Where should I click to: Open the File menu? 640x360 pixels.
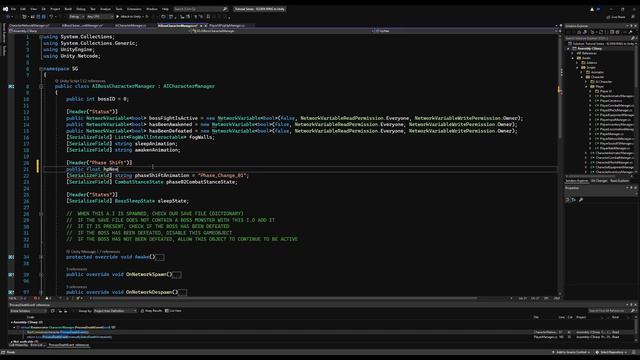(13, 9)
